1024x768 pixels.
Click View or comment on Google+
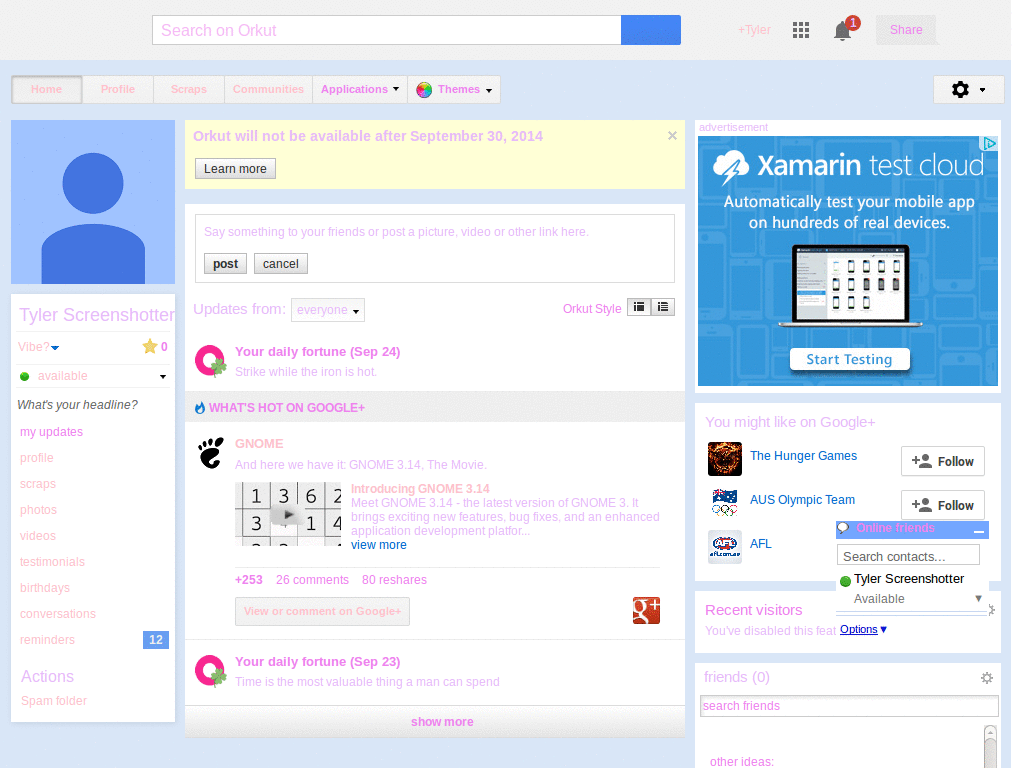pyautogui.click(x=323, y=611)
